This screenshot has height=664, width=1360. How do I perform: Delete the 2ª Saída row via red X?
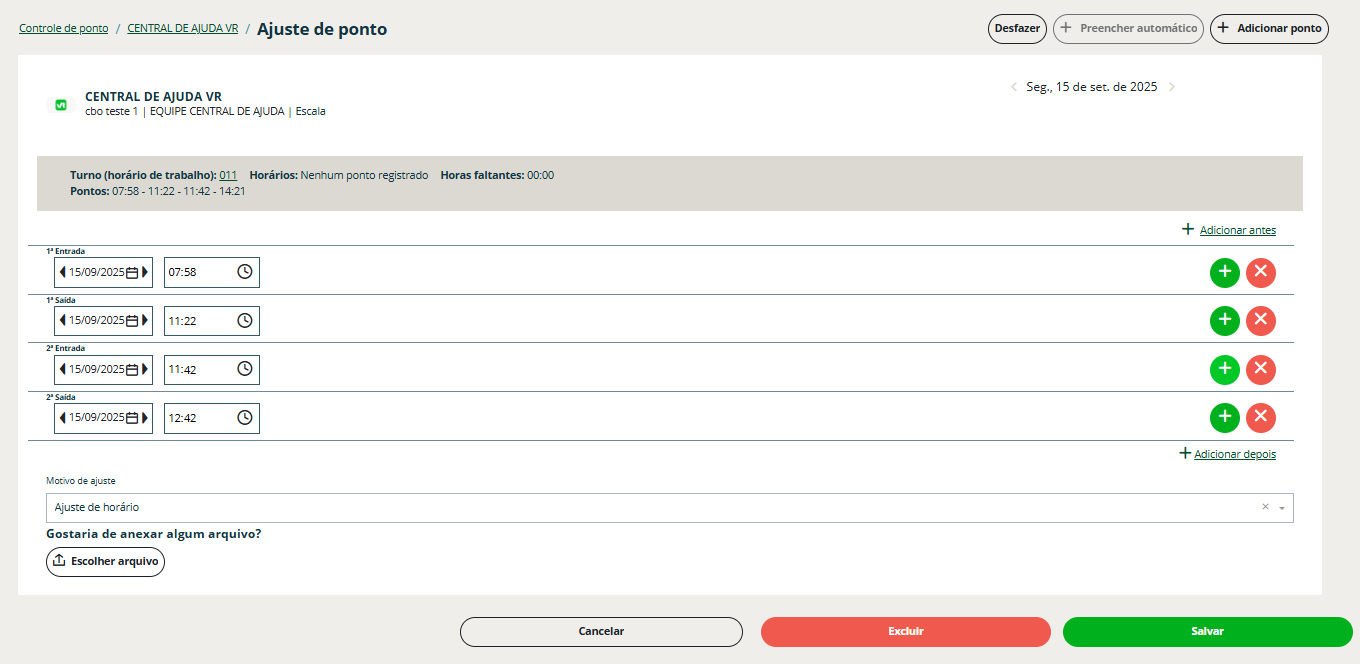[1260, 418]
